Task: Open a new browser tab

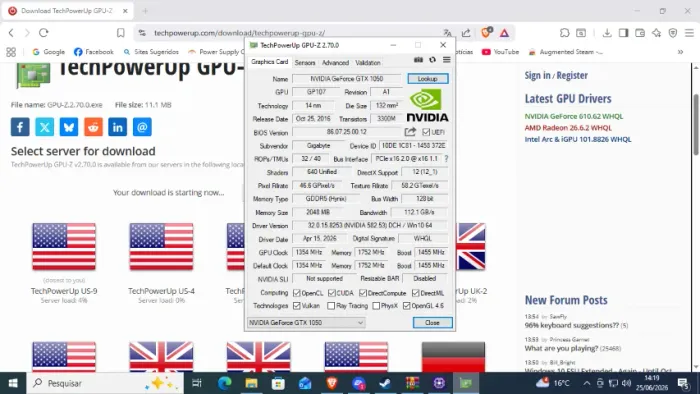Action: [145, 11]
